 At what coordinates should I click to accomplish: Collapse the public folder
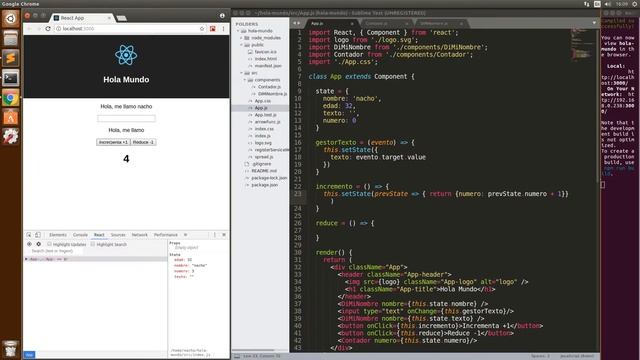point(241,45)
